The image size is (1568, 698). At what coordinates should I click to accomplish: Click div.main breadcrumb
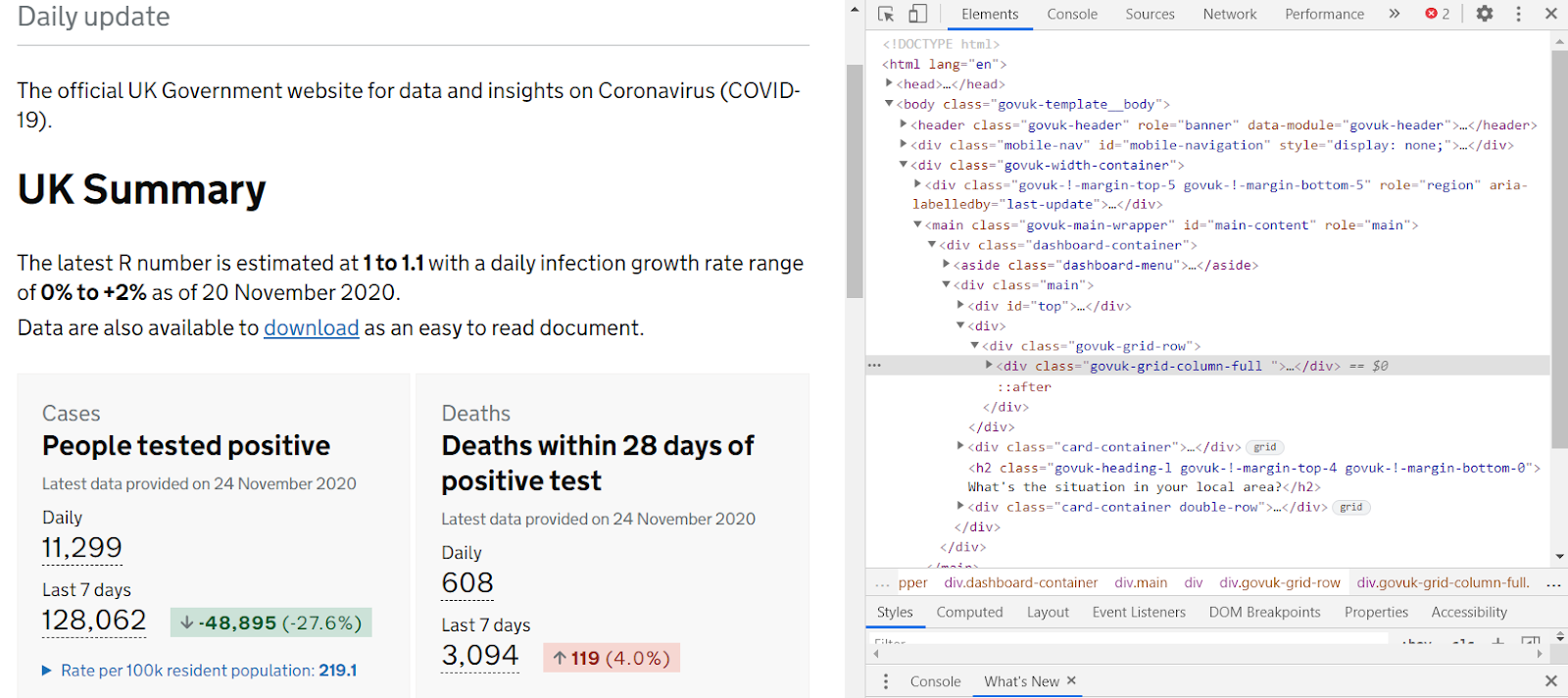1141,583
